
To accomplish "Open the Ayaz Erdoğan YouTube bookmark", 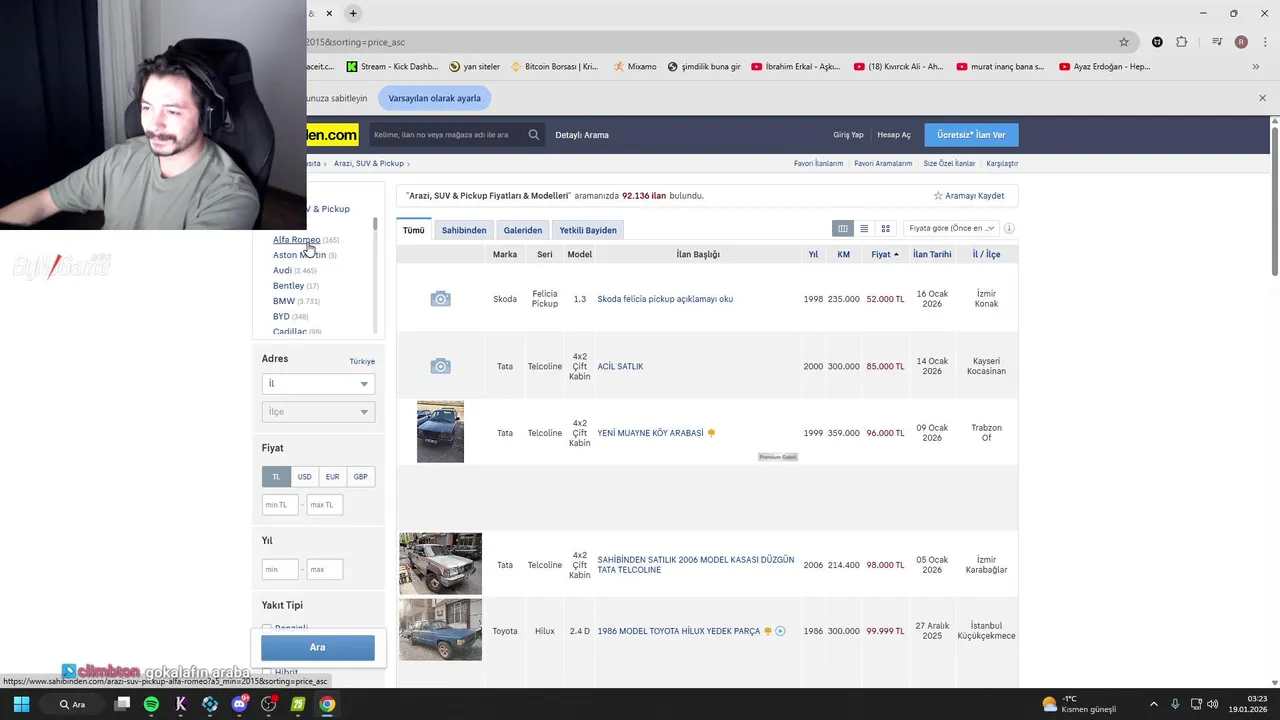I will (x=1104, y=67).
